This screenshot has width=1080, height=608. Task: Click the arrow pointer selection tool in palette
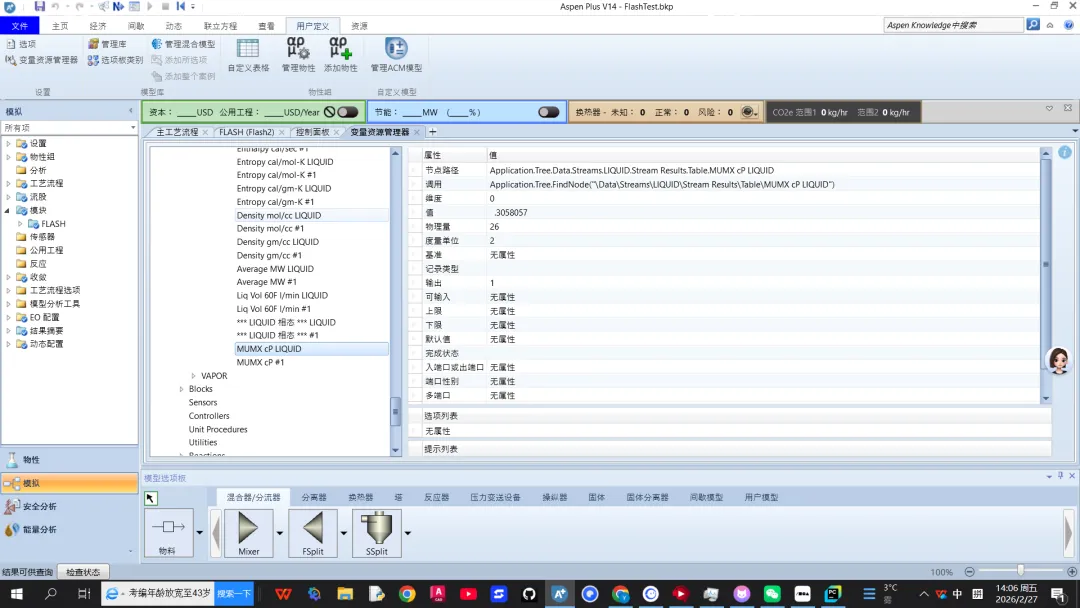tap(151, 498)
